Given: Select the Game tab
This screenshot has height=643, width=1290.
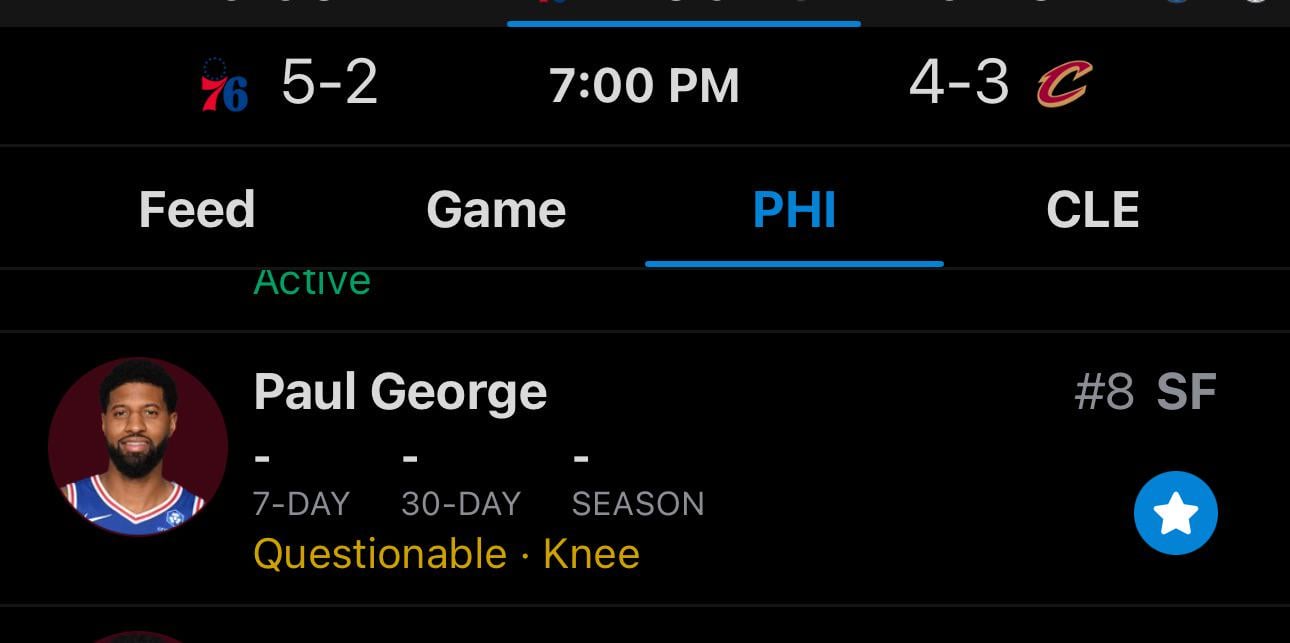Looking at the screenshot, I should coord(496,208).
